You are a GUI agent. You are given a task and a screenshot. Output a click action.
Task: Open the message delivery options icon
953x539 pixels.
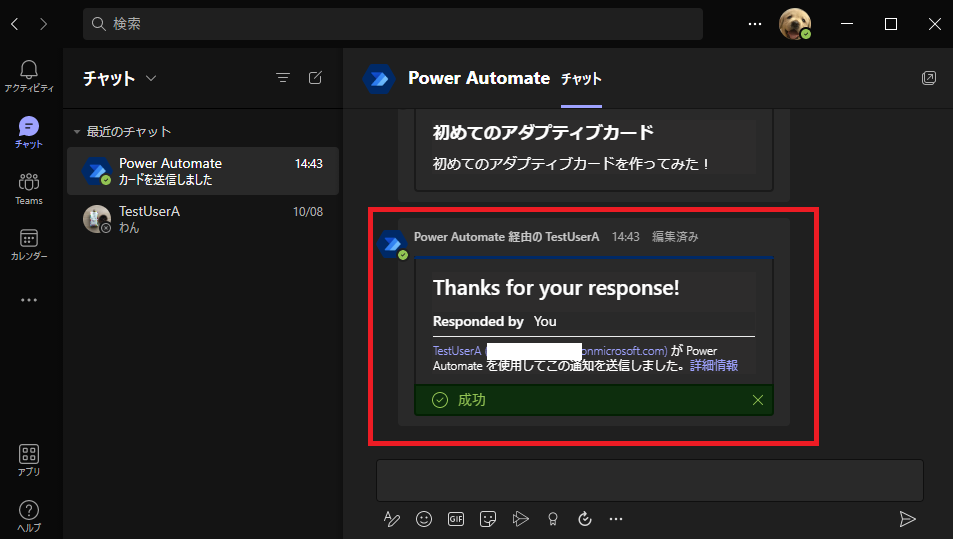(x=520, y=519)
